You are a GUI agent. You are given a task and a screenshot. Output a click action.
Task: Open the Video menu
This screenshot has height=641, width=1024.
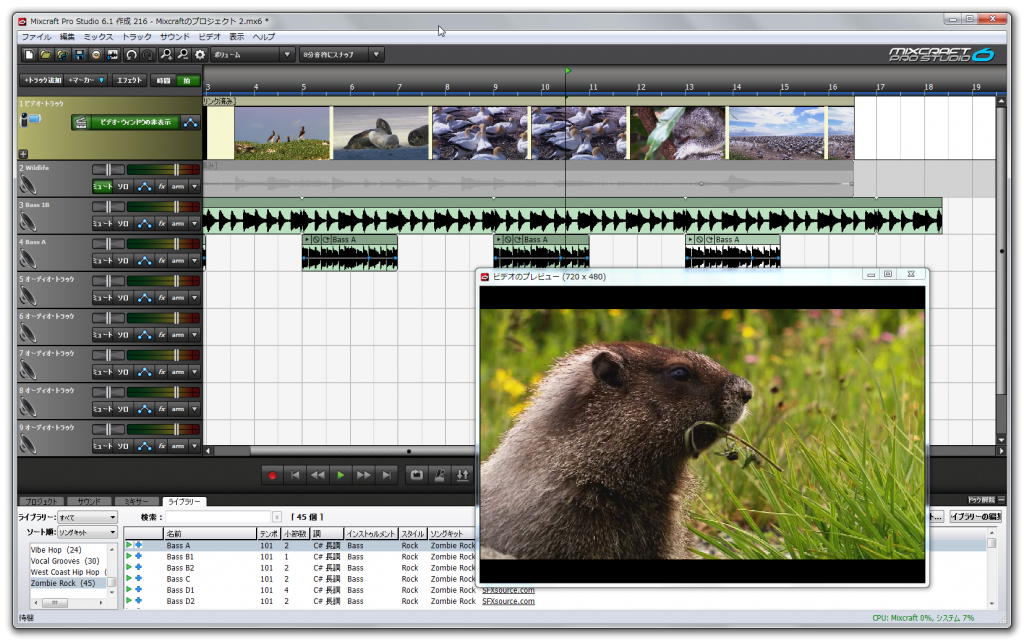tap(210, 37)
